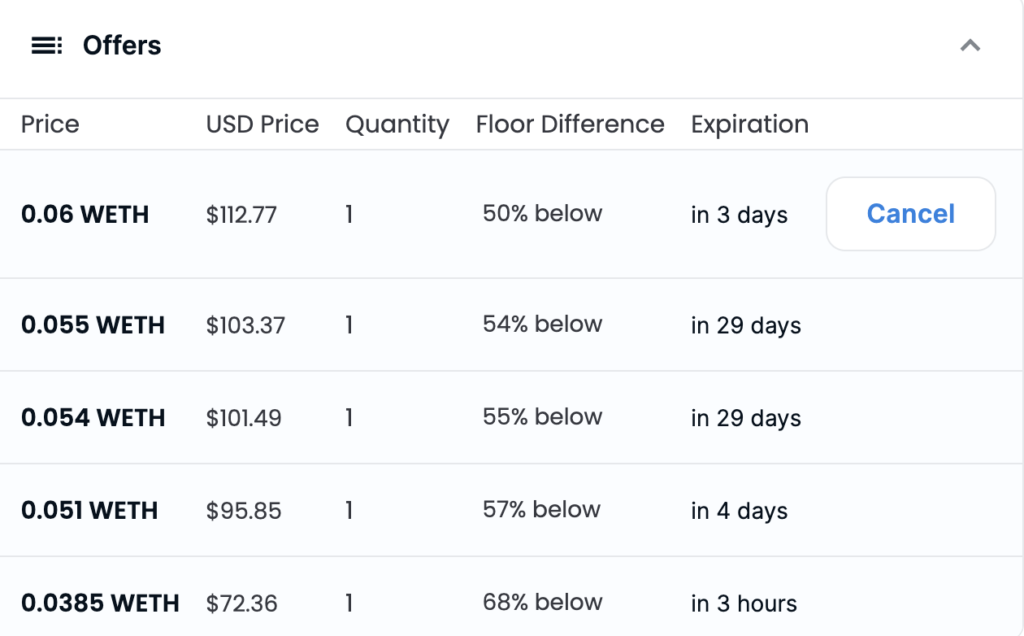Click the Floor Difference column header
This screenshot has width=1024, height=636.
tap(569, 124)
